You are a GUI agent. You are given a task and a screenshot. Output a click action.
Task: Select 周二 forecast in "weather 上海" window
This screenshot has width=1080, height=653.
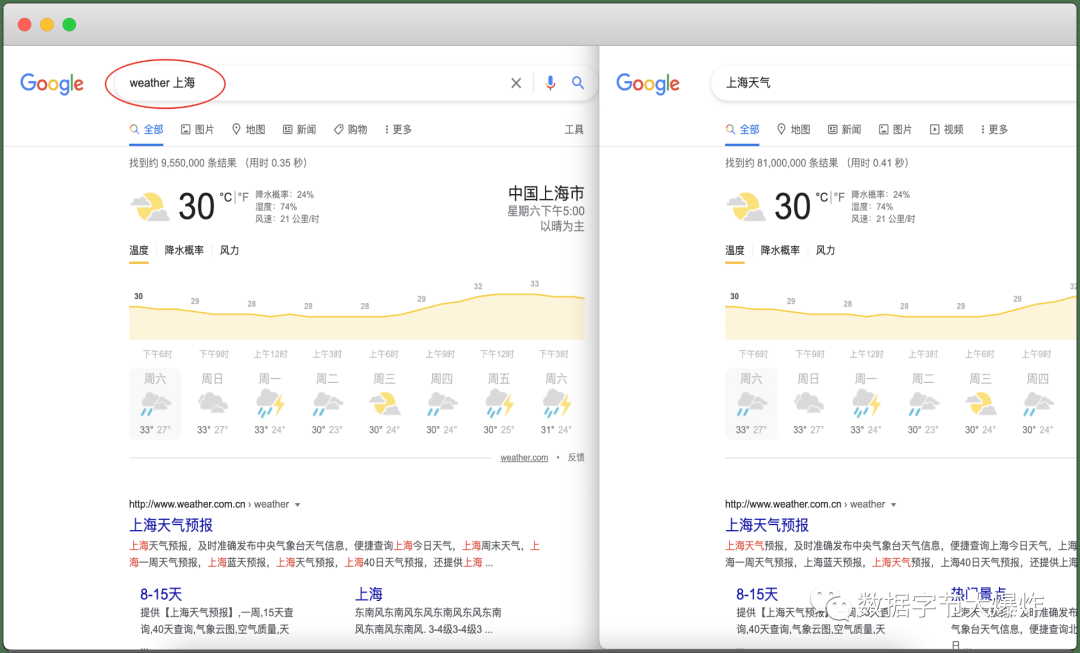point(327,404)
